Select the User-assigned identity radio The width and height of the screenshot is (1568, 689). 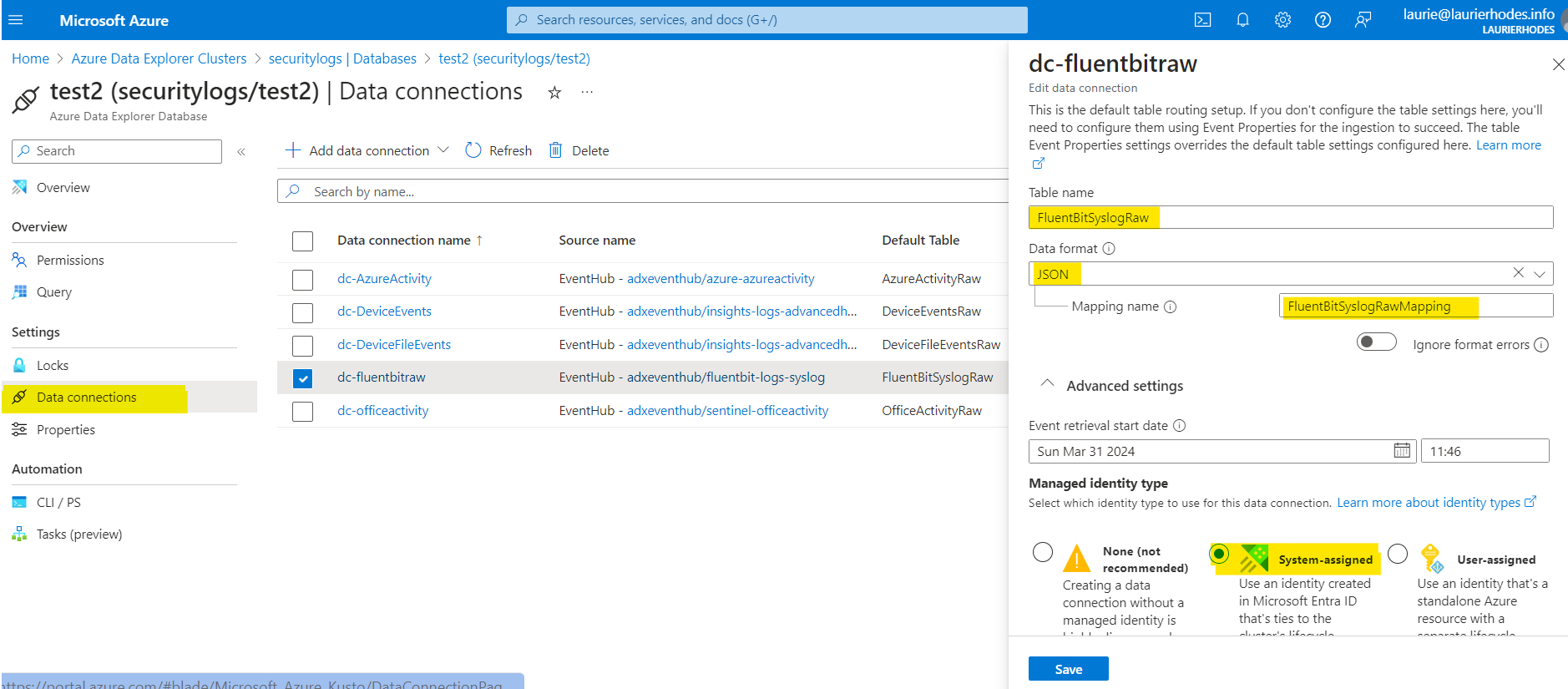[1398, 554]
